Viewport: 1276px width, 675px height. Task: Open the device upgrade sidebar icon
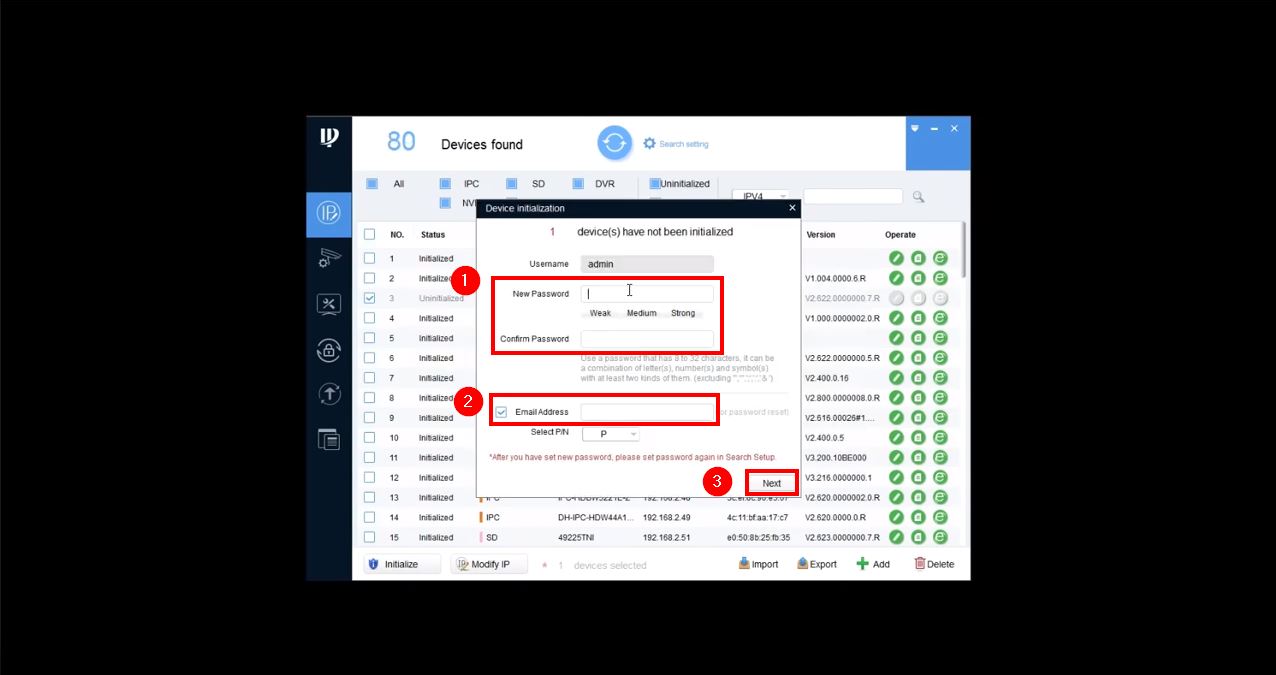[x=329, y=394]
